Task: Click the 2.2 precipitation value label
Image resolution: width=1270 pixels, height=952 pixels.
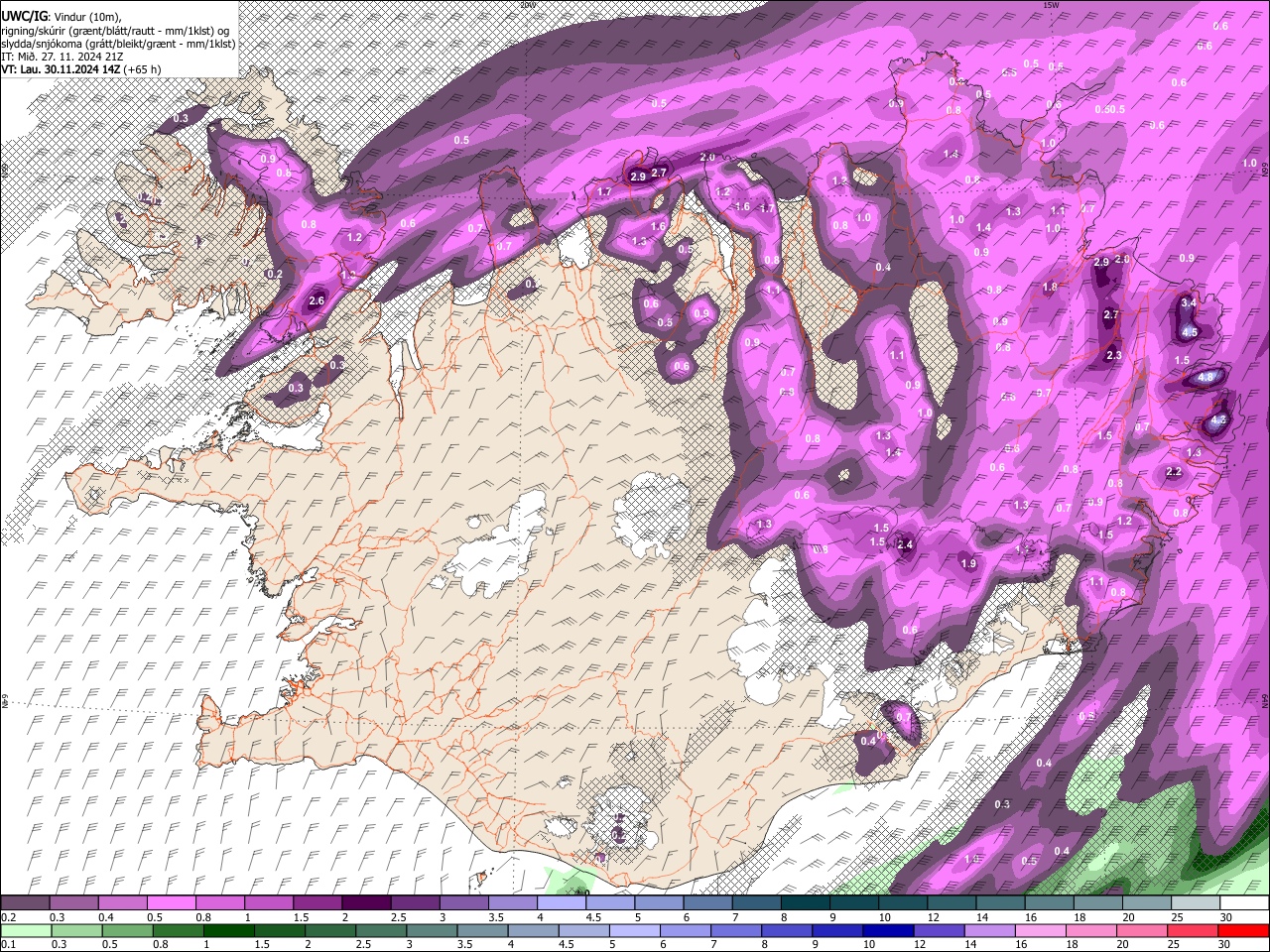Action: coord(1174,472)
